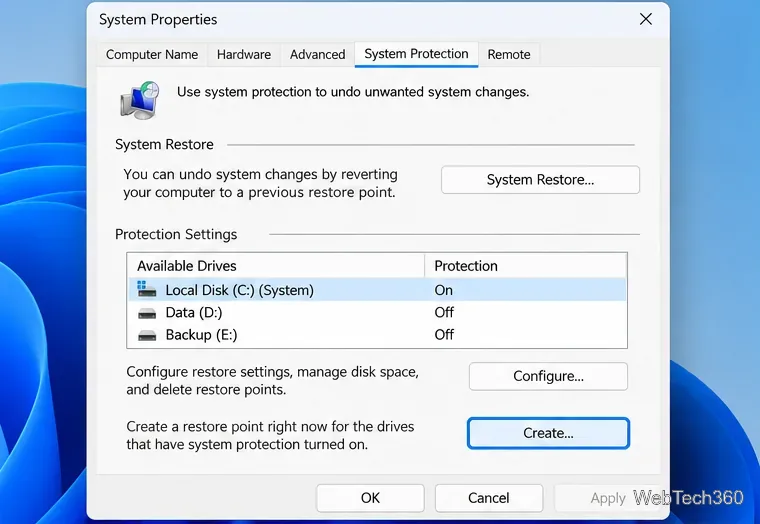This screenshot has width=760, height=524.
Task: Click the Protection column header
Action: coord(525,266)
